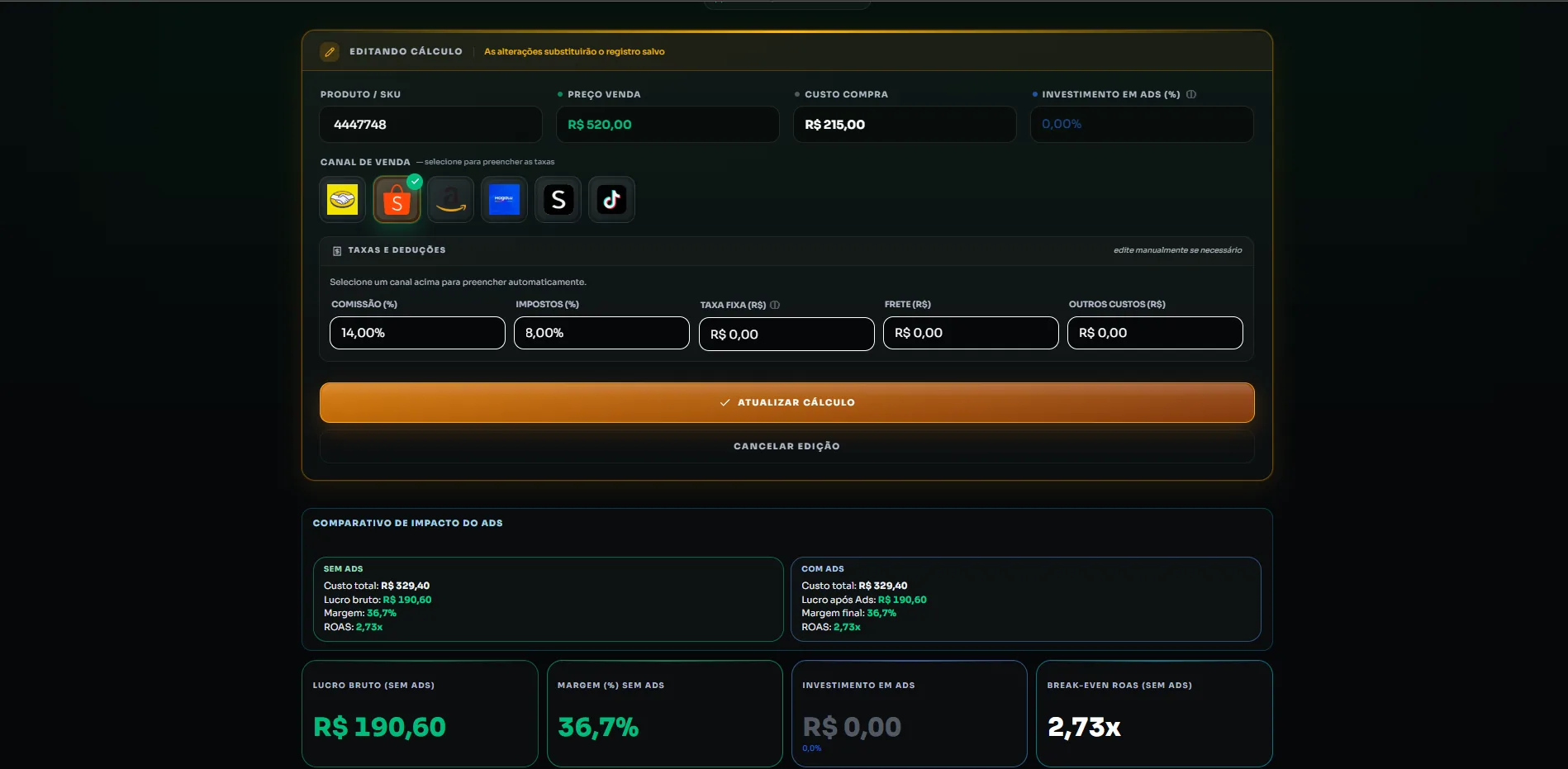
Task: Click the Break-Even ROAS card
Action: coord(1154,714)
